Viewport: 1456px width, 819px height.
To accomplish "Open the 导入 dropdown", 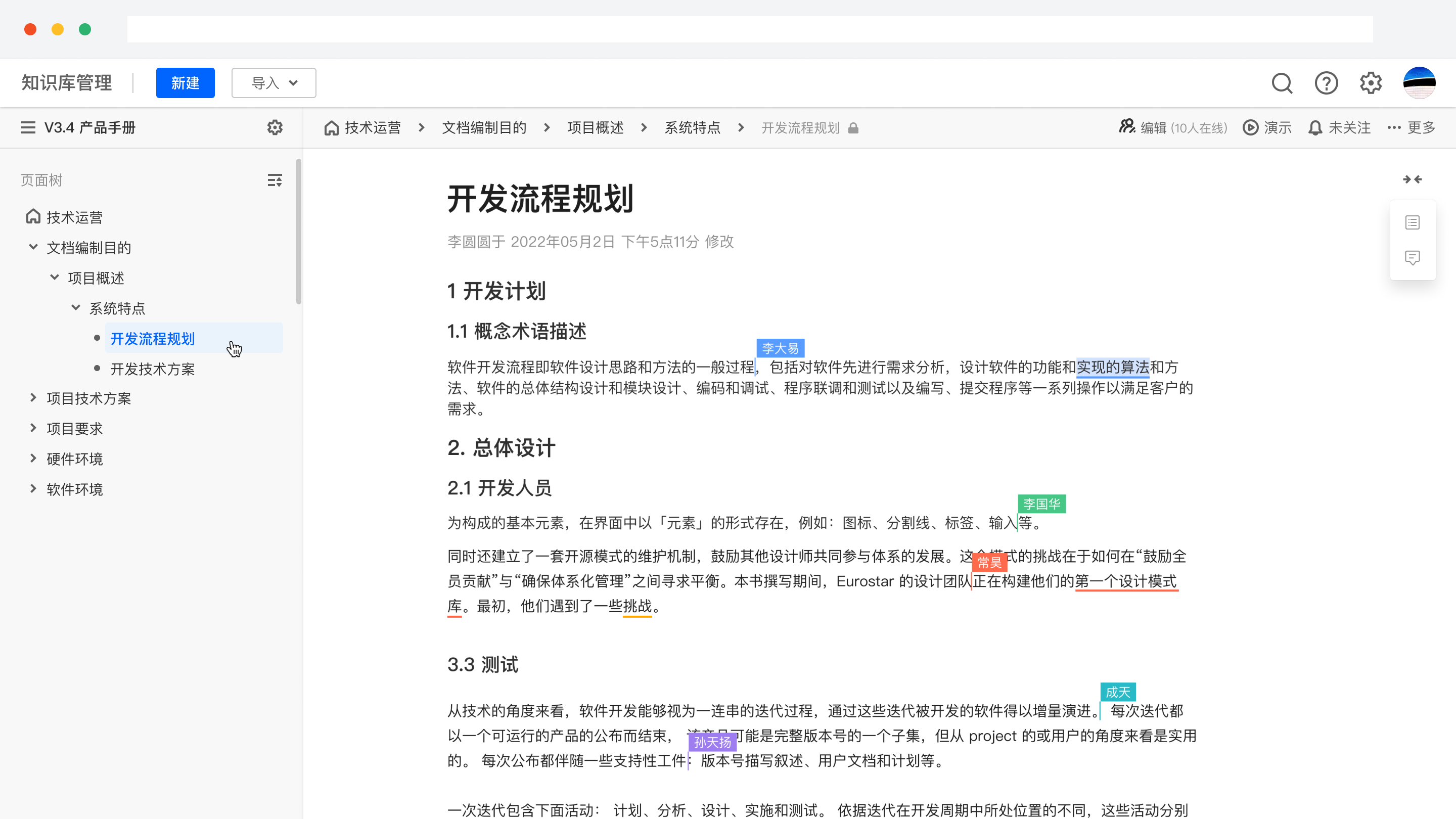I will [274, 83].
